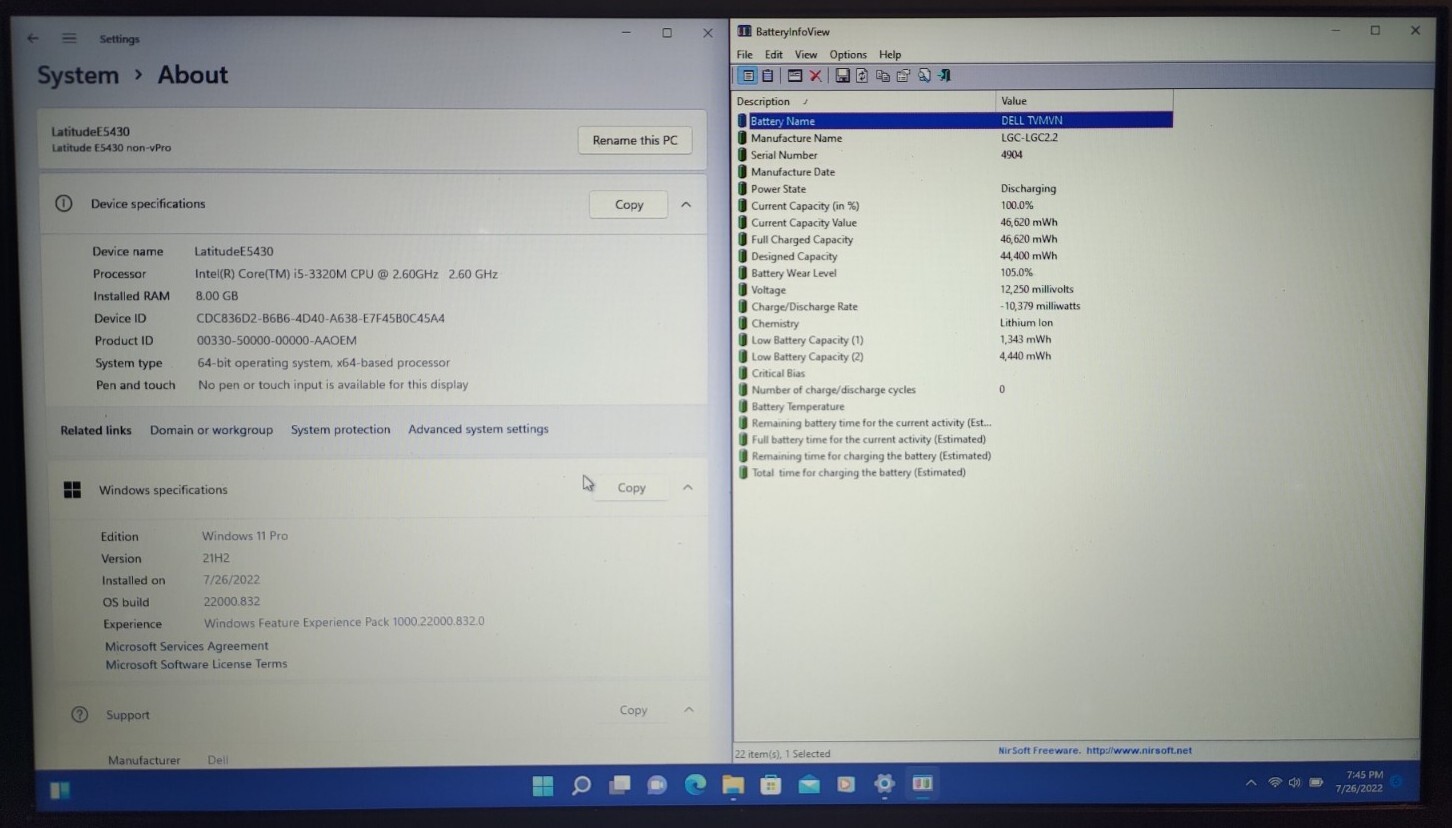
Task: Click Copy Selected Items toolbar icon
Action: (883, 76)
